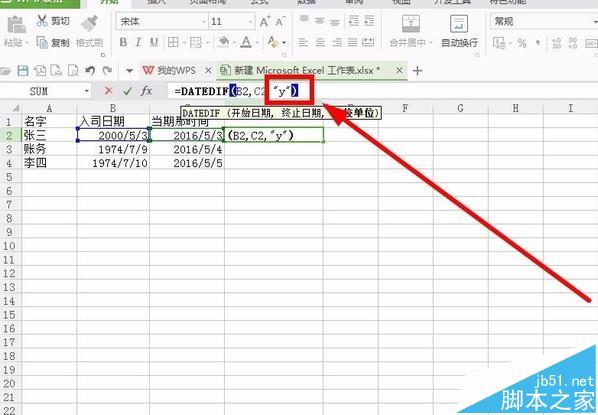598x415 pixels.
Task: Click the Select All corner of the grid
Action: [x=15, y=108]
